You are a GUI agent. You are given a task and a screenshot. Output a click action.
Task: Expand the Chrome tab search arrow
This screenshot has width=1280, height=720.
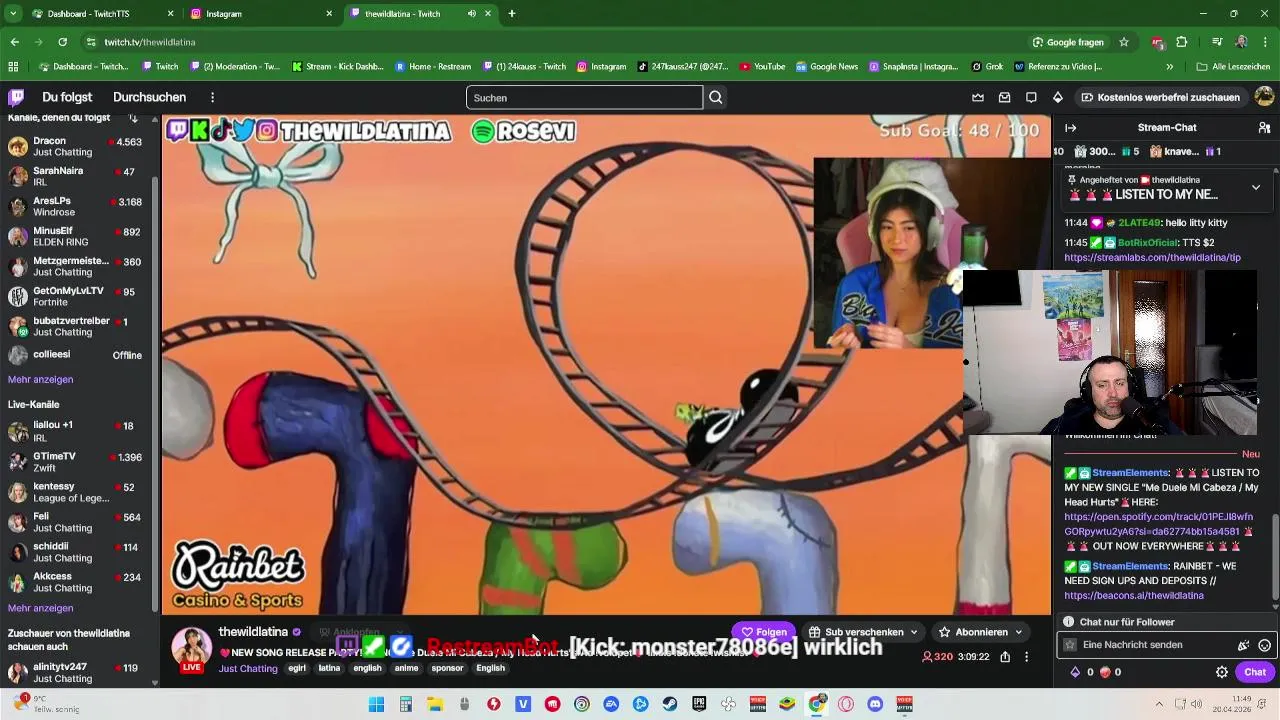click(13, 14)
